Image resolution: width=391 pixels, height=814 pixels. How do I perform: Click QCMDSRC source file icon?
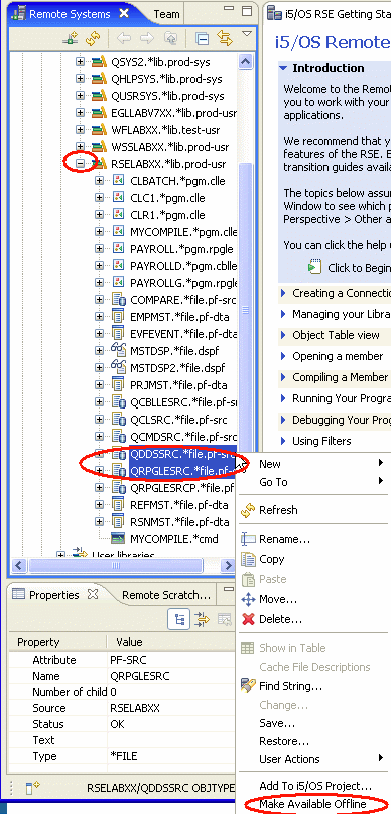tap(119, 436)
